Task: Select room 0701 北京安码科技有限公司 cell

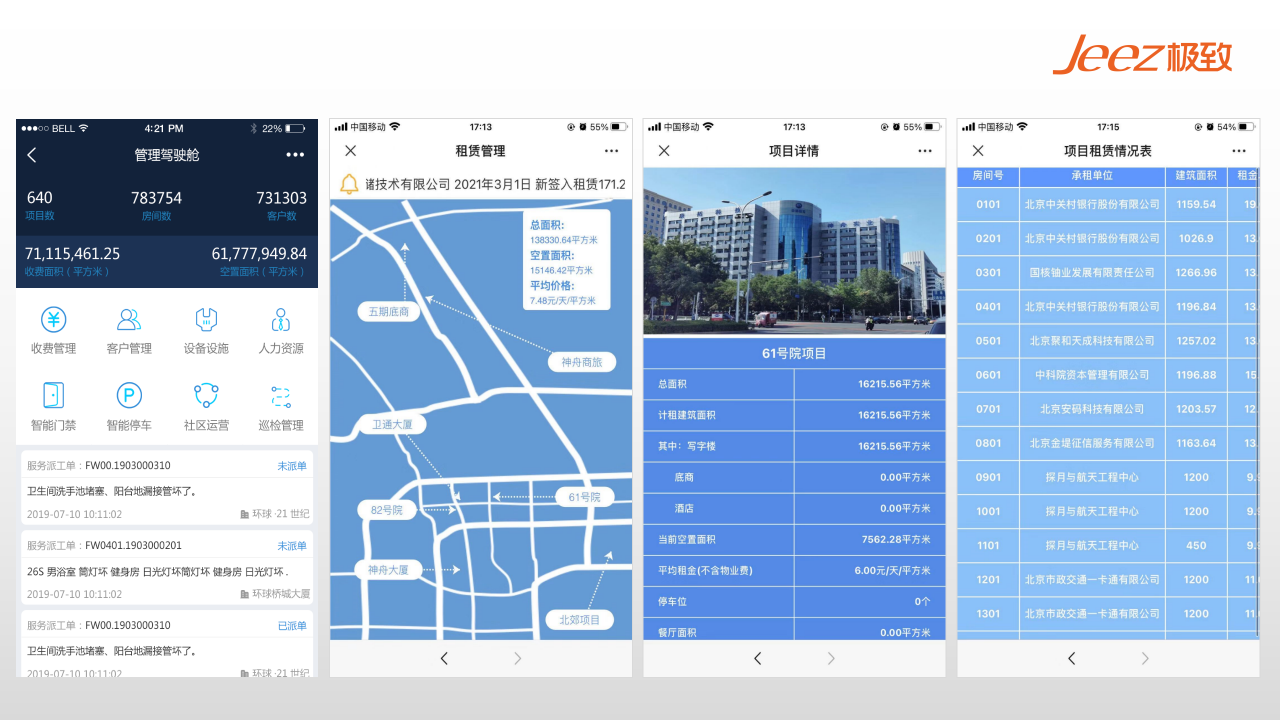Action: click(x=1092, y=409)
